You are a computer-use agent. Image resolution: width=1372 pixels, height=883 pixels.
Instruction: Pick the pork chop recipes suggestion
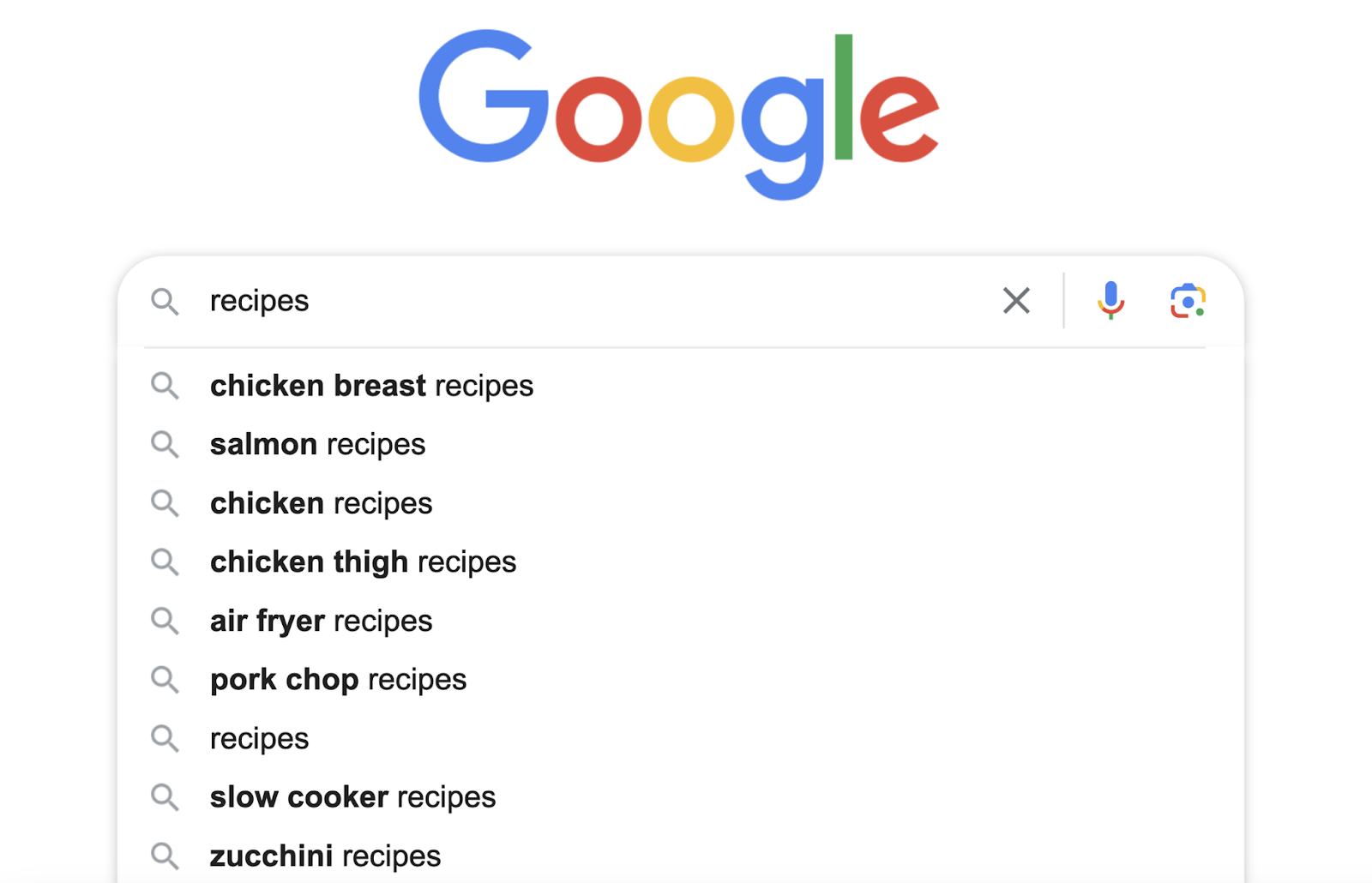click(338, 680)
